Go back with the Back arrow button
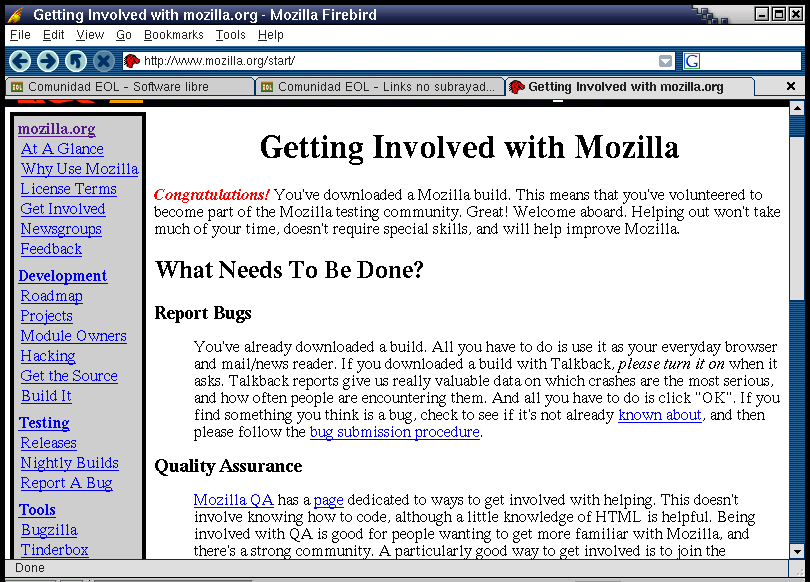The image size is (810, 582). [x=20, y=61]
